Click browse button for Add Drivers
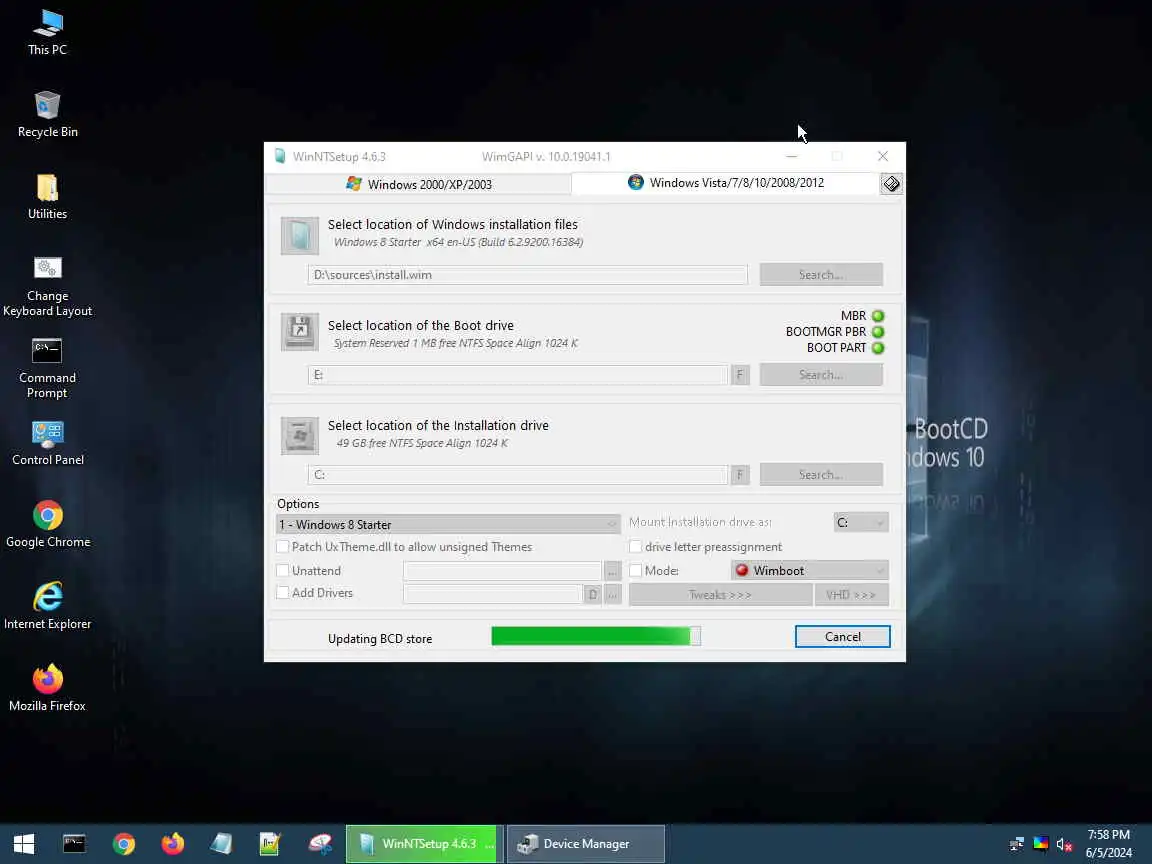Viewport: 1152px width, 864px height. point(612,594)
